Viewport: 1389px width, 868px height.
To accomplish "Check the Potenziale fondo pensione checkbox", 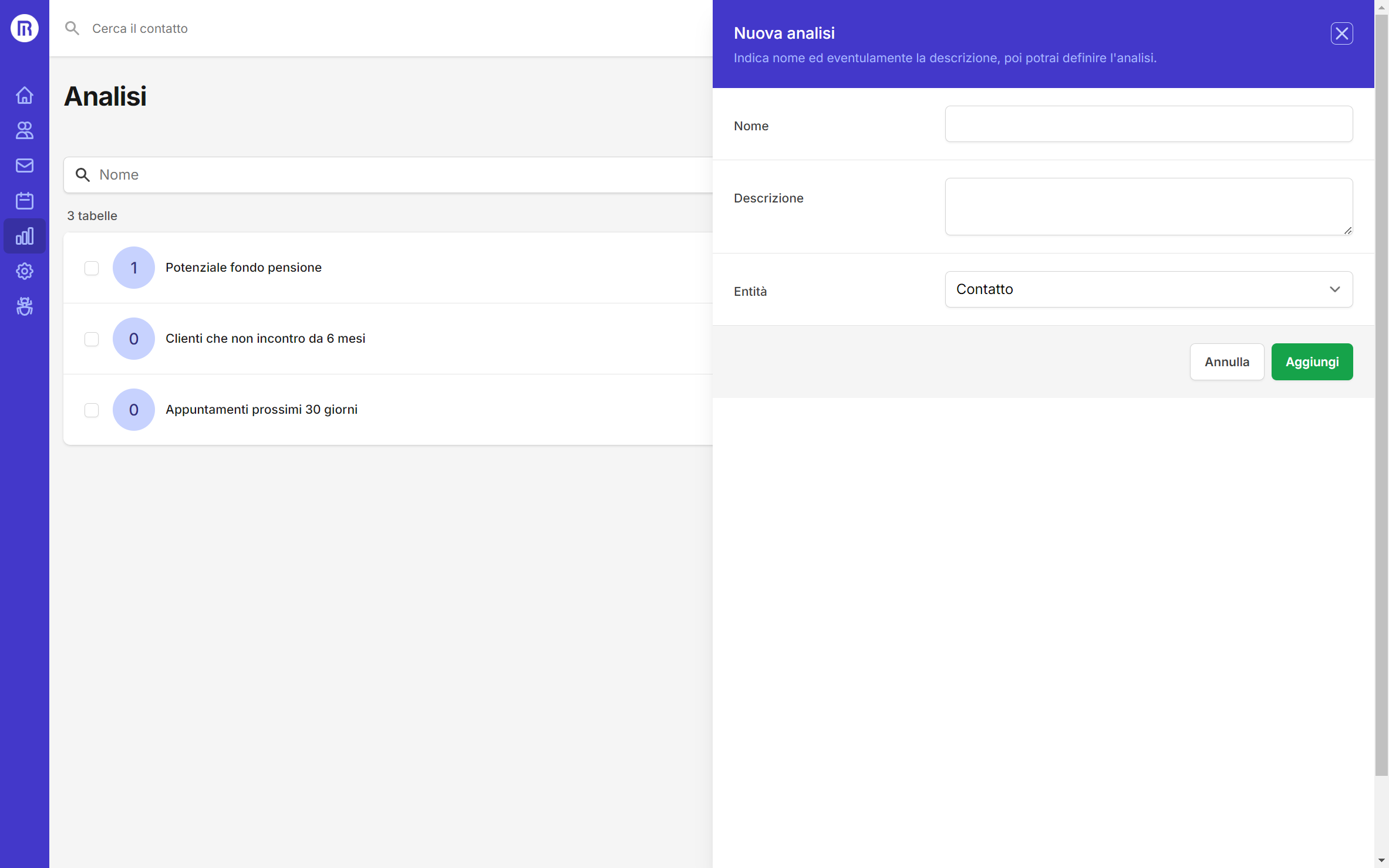I will coord(92,268).
